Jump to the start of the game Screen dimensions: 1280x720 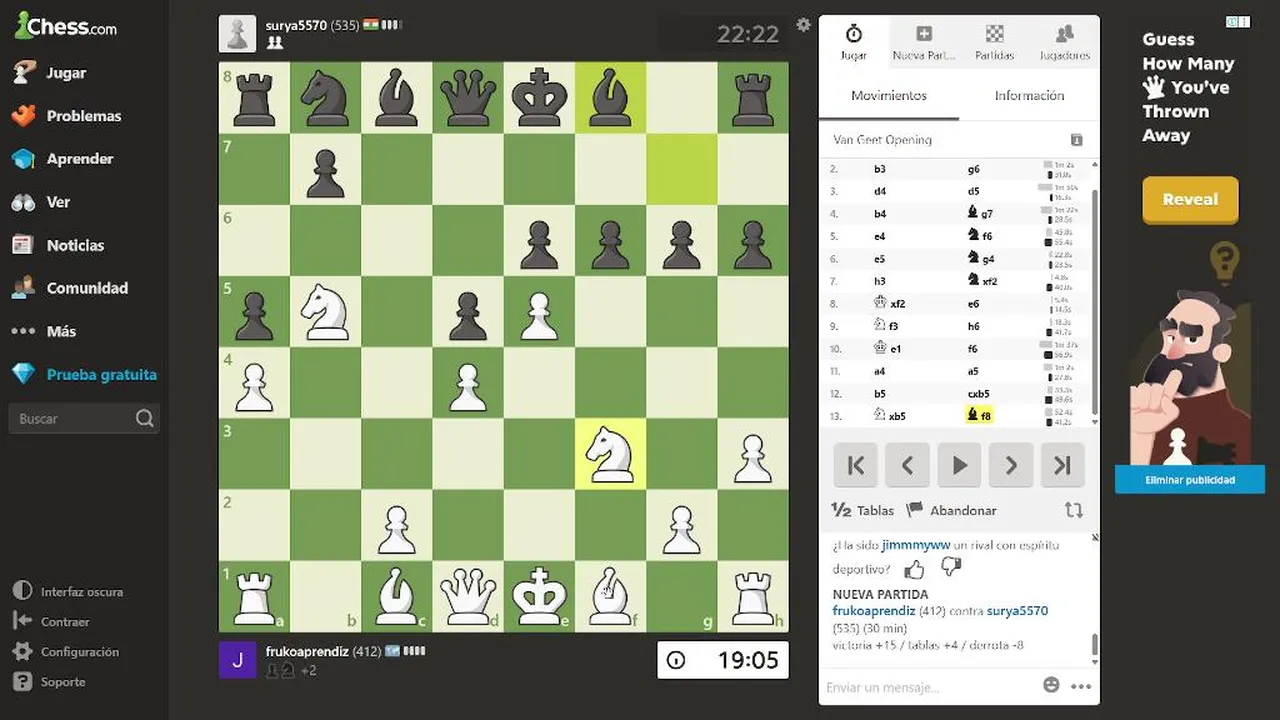pos(855,465)
